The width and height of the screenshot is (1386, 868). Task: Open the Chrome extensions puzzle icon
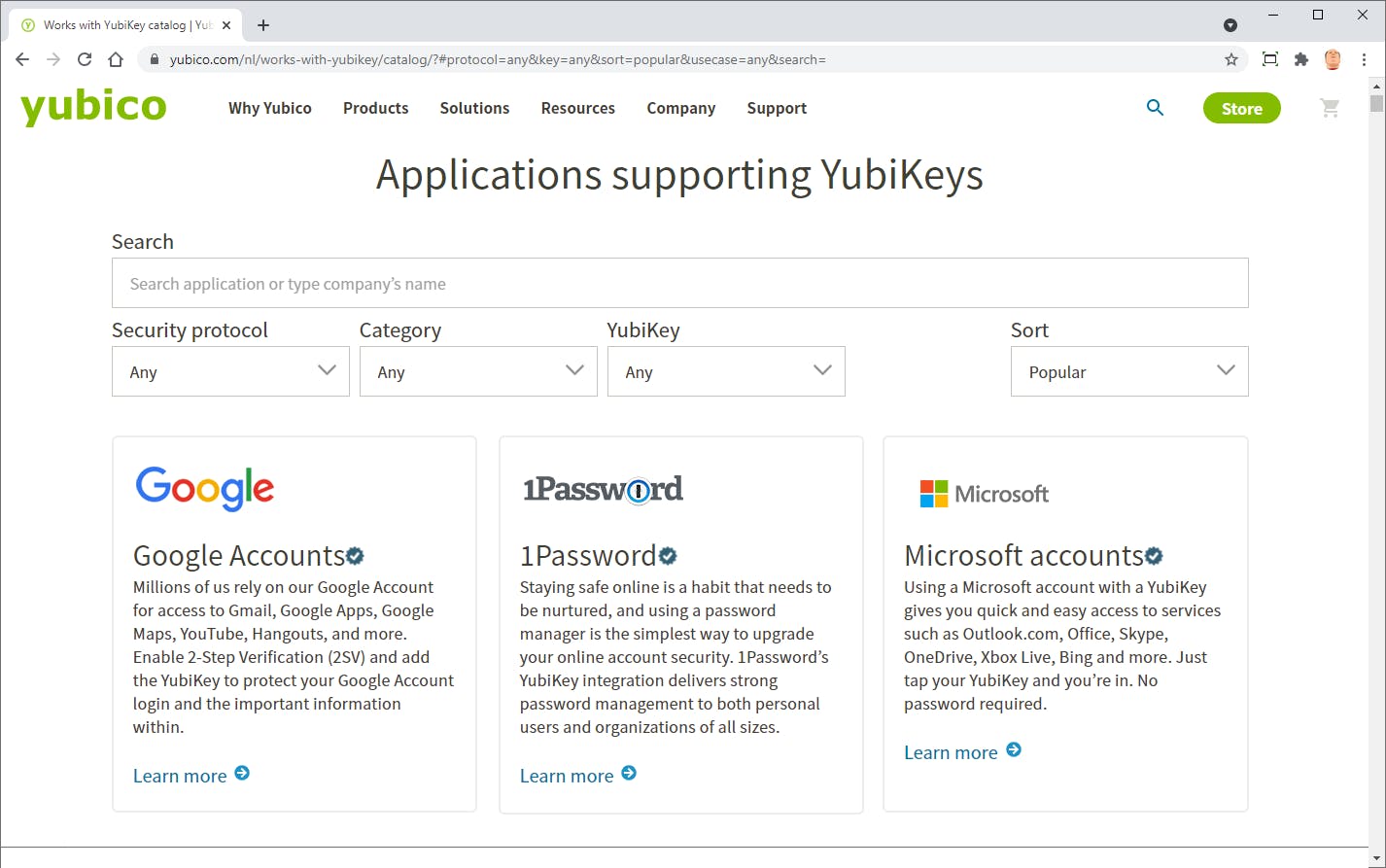pyautogui.click(x=1301, y=59)
